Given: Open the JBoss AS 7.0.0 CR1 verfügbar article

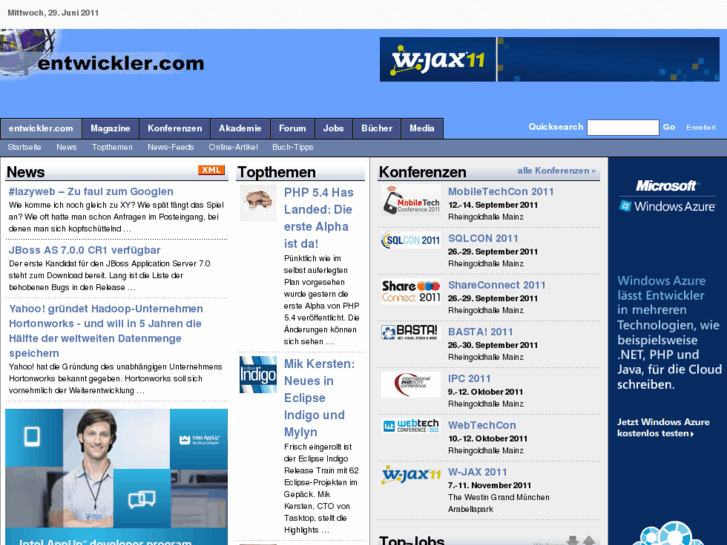Looking at the screenshot, I should 84,250.
